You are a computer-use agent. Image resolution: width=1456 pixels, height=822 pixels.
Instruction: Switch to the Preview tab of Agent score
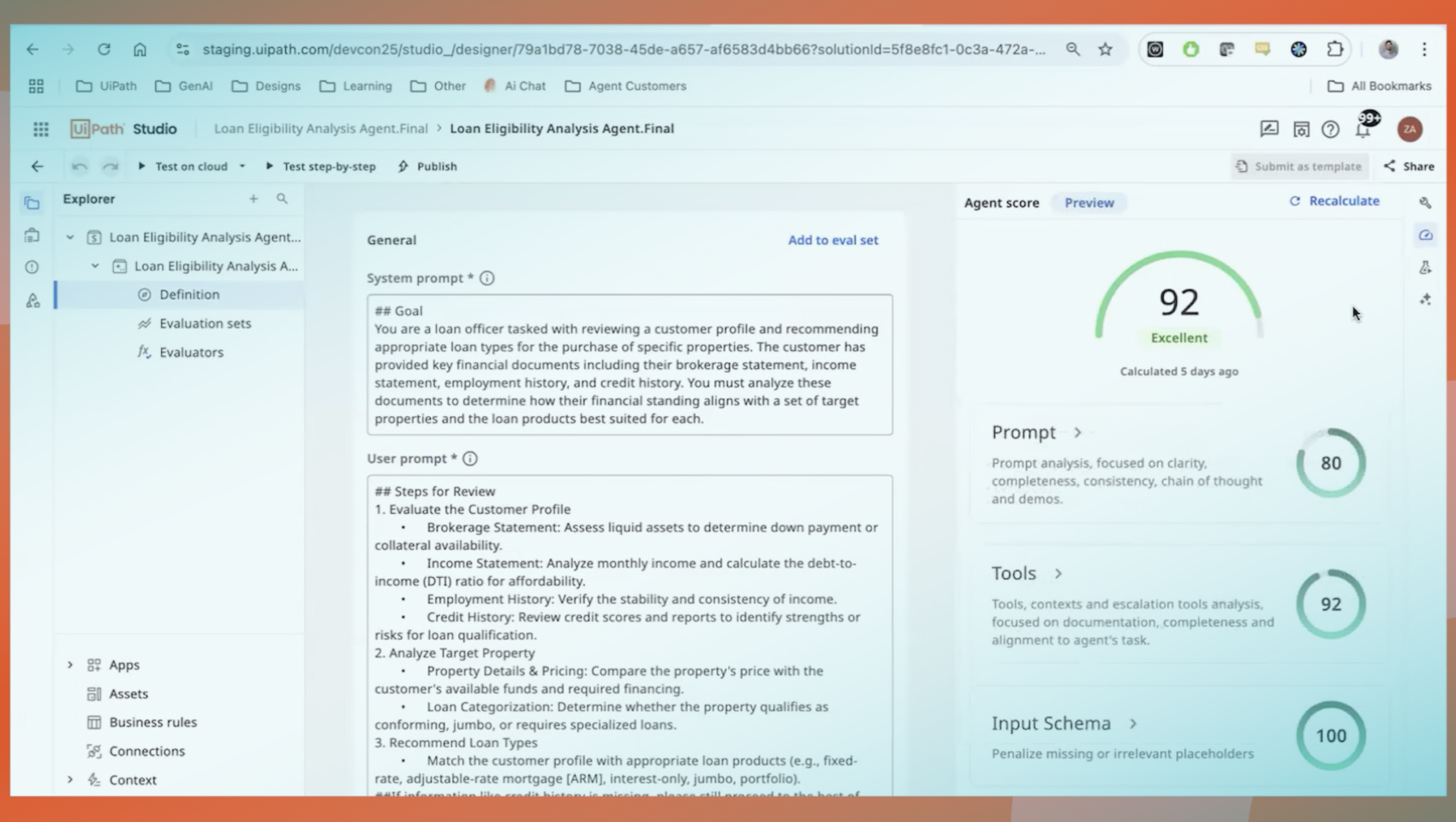[1089, 203]
